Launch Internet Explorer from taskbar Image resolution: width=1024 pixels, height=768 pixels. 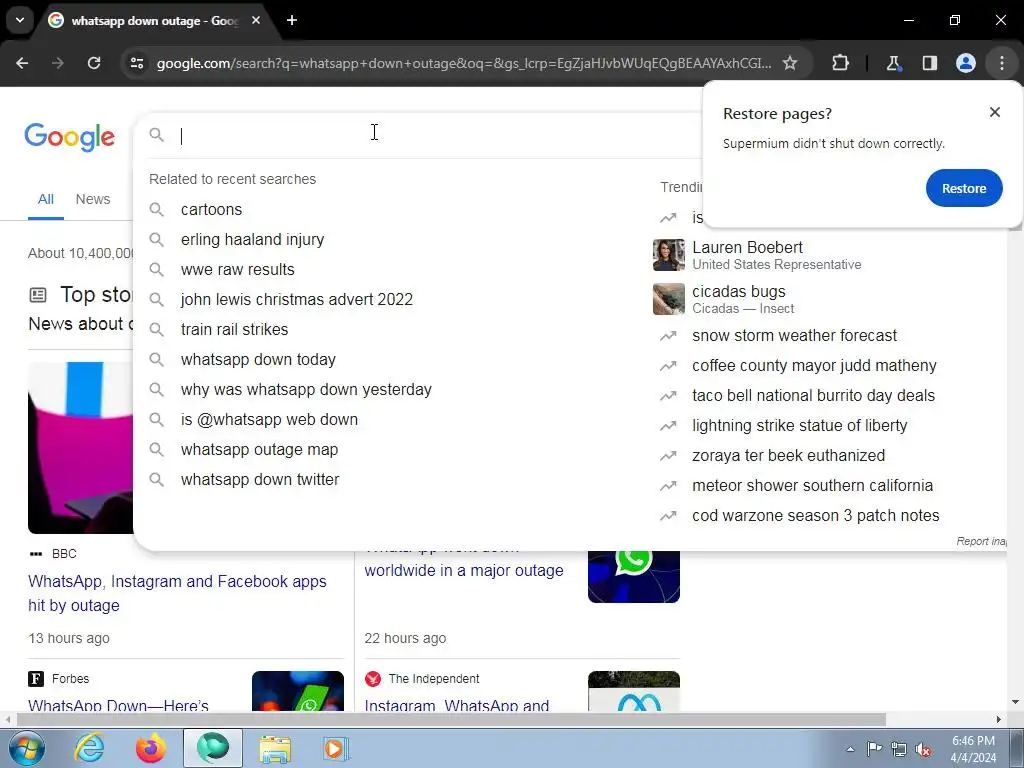[x=89, y=748]
